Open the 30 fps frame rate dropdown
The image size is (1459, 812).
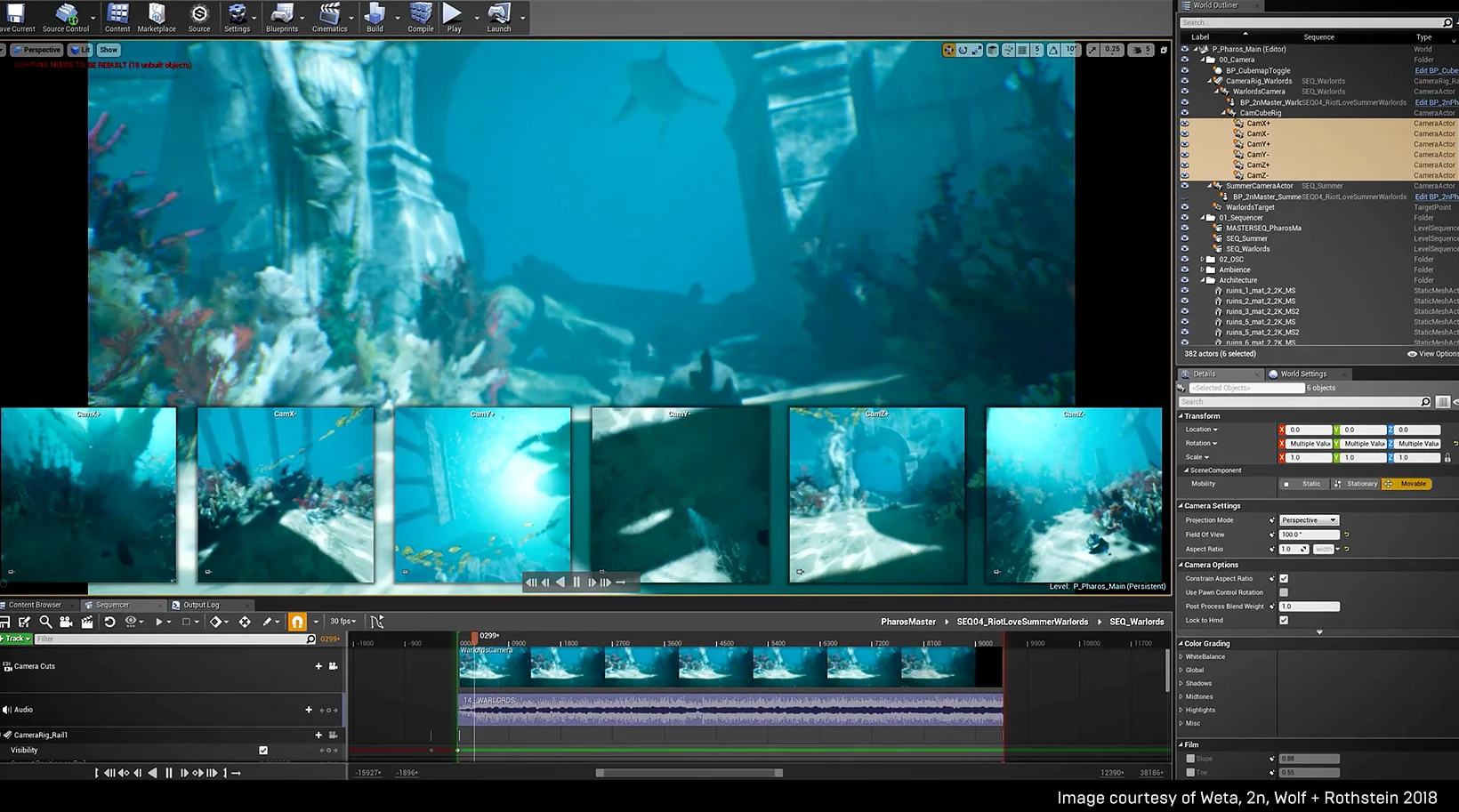(x=343, y=621)
